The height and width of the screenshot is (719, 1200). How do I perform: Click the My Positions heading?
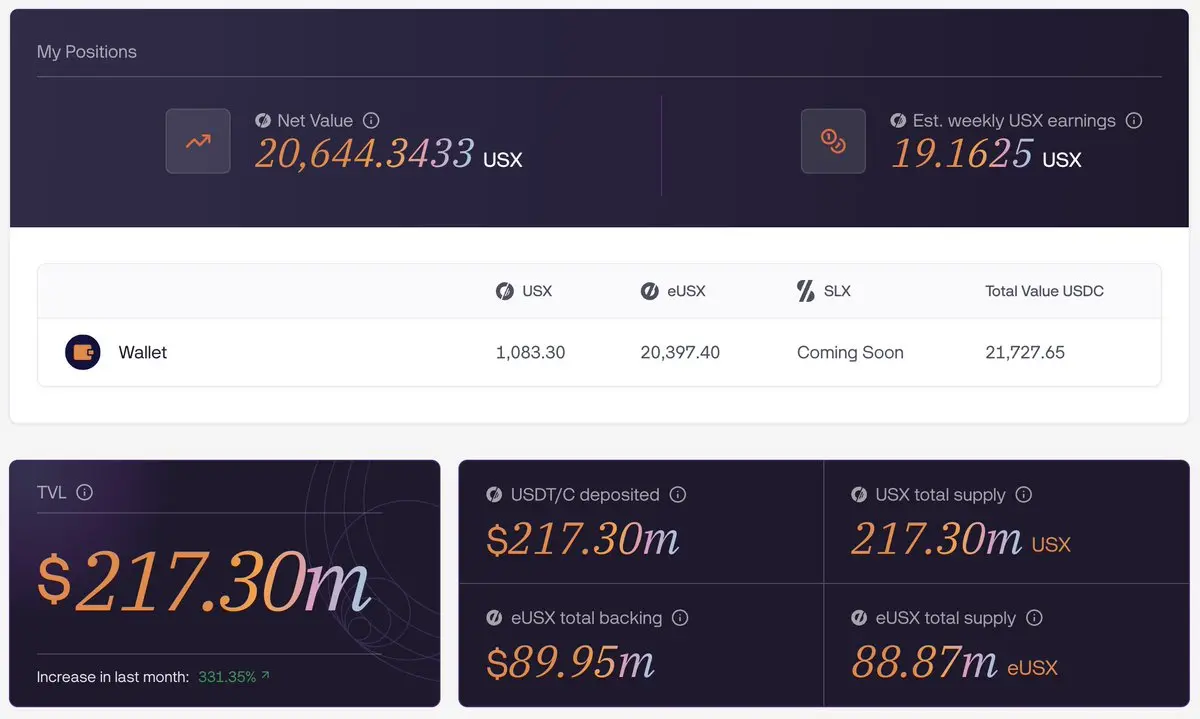pyautogui.click(x=87, y=52)
